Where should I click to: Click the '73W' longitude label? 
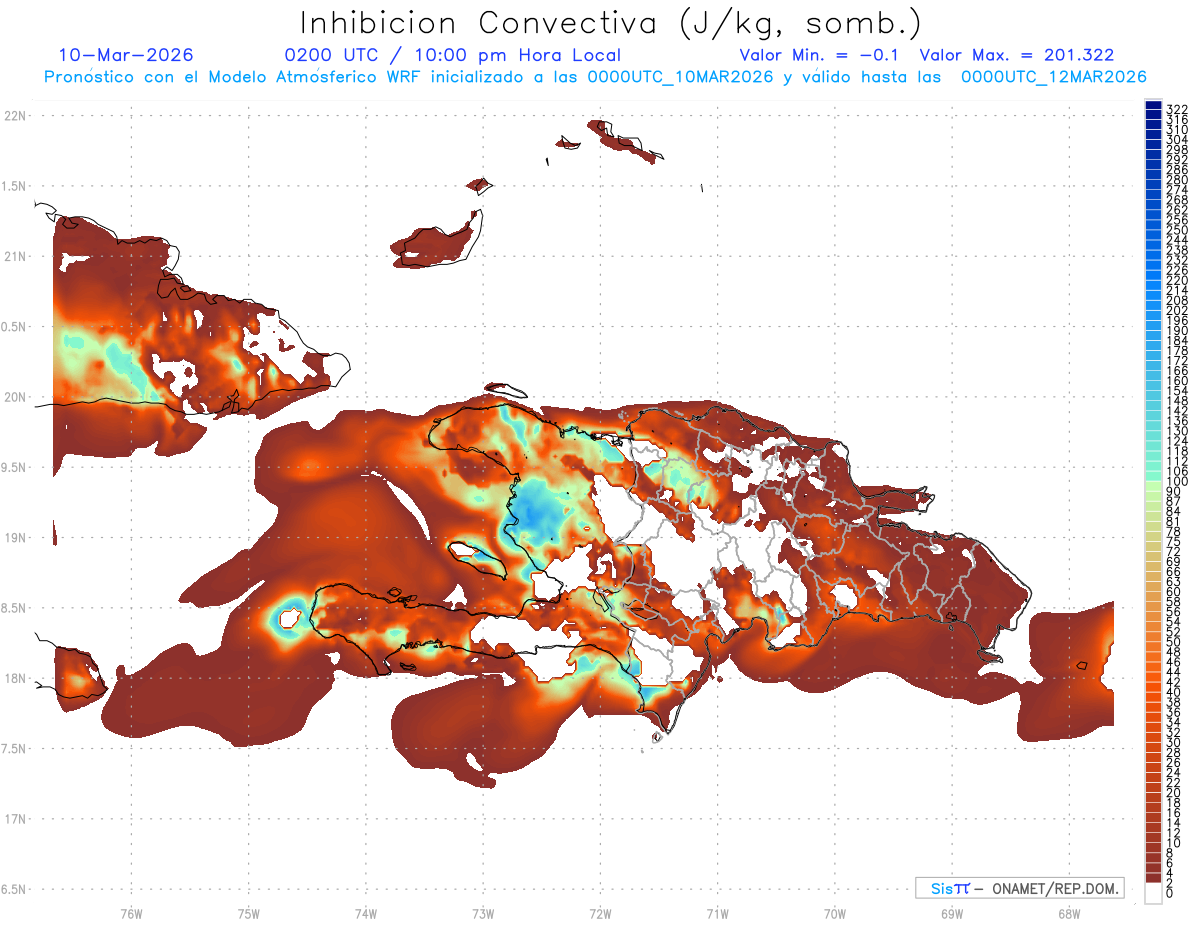483,913
